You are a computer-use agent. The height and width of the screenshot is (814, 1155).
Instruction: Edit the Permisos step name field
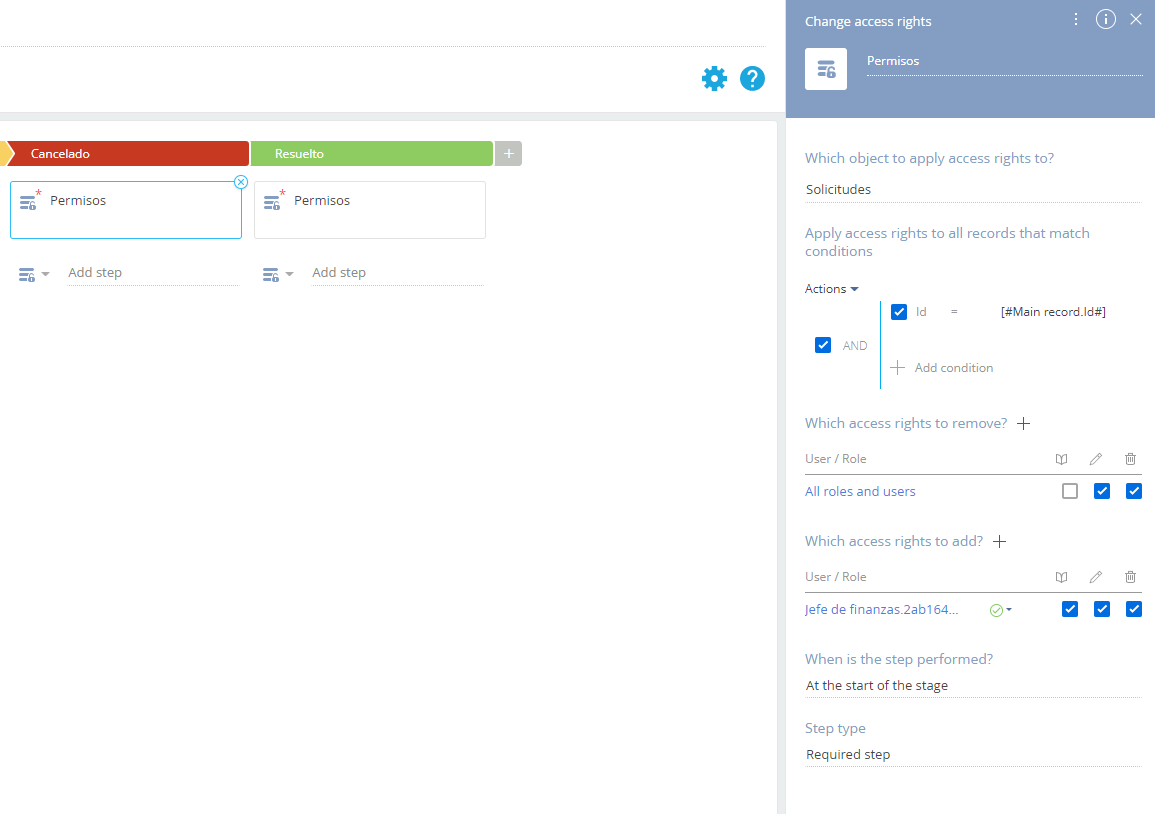pos(1005,62)
